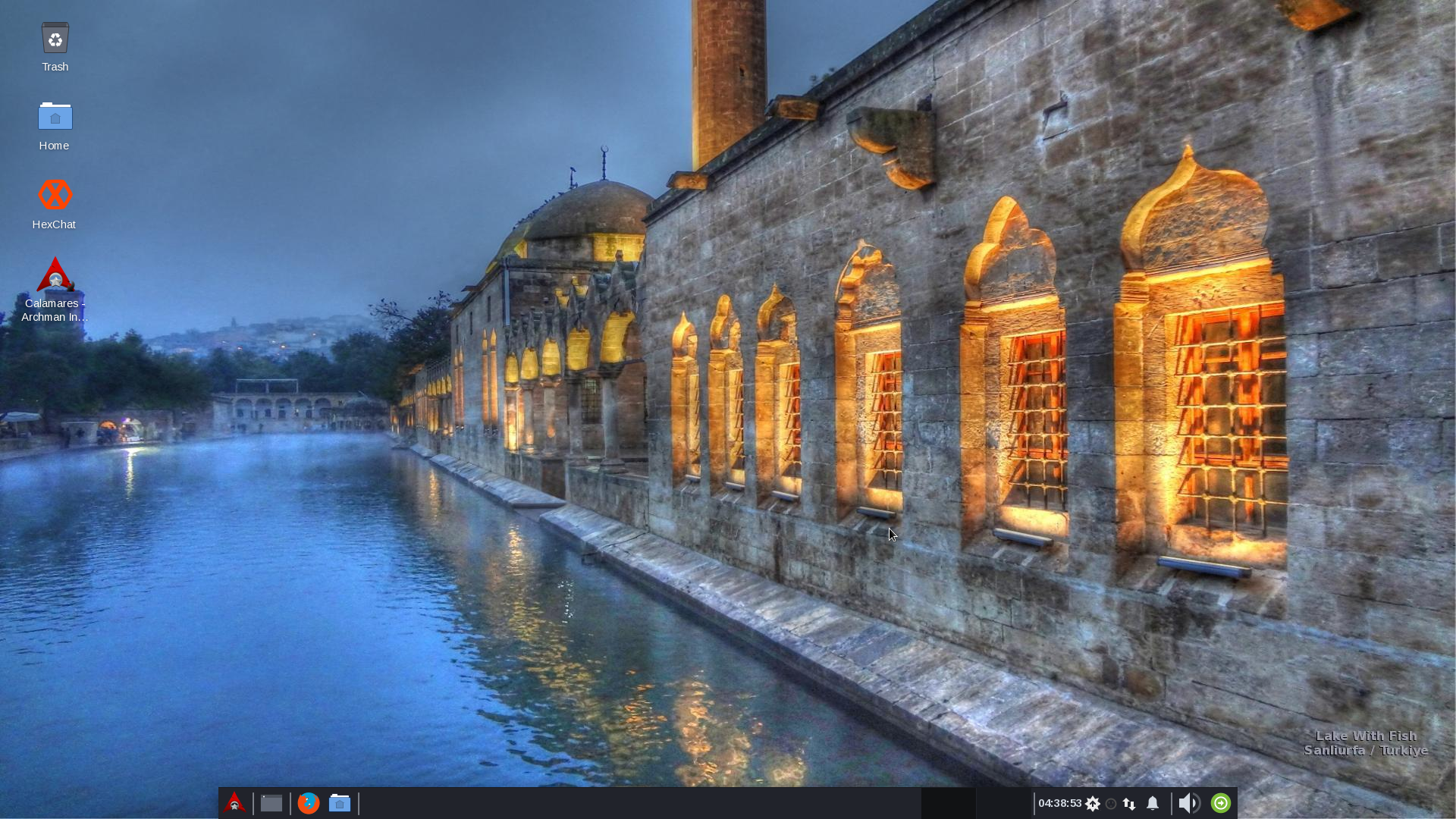Launch Firefox from the panel

tap(308, 803)
